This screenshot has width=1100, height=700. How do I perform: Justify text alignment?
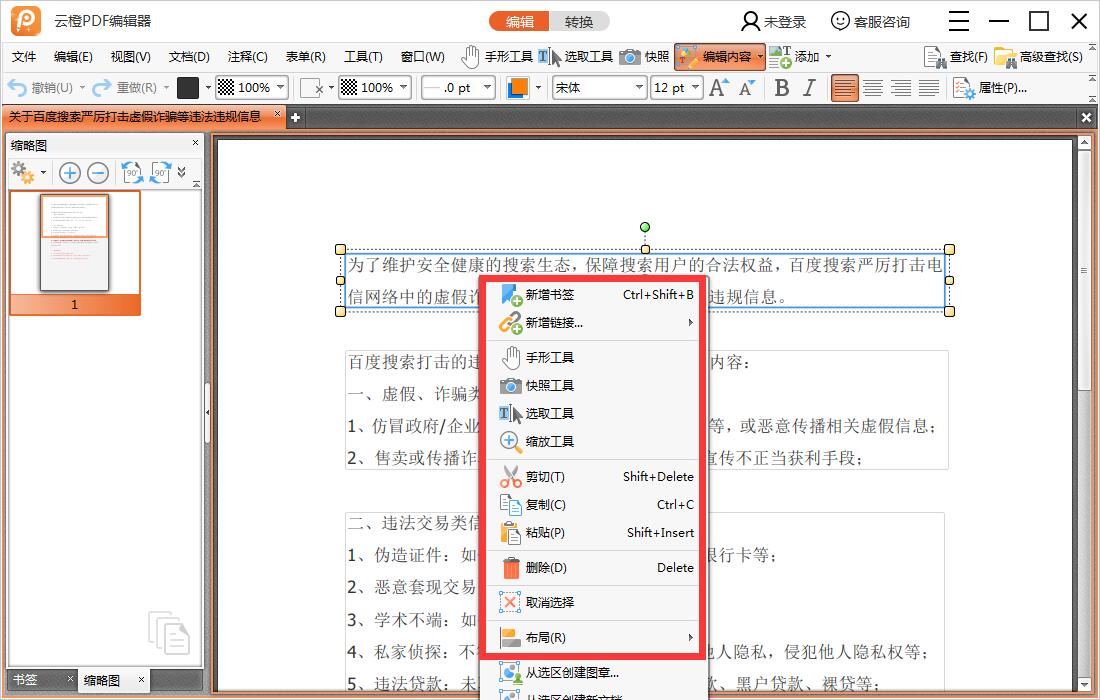click(929, 88)
